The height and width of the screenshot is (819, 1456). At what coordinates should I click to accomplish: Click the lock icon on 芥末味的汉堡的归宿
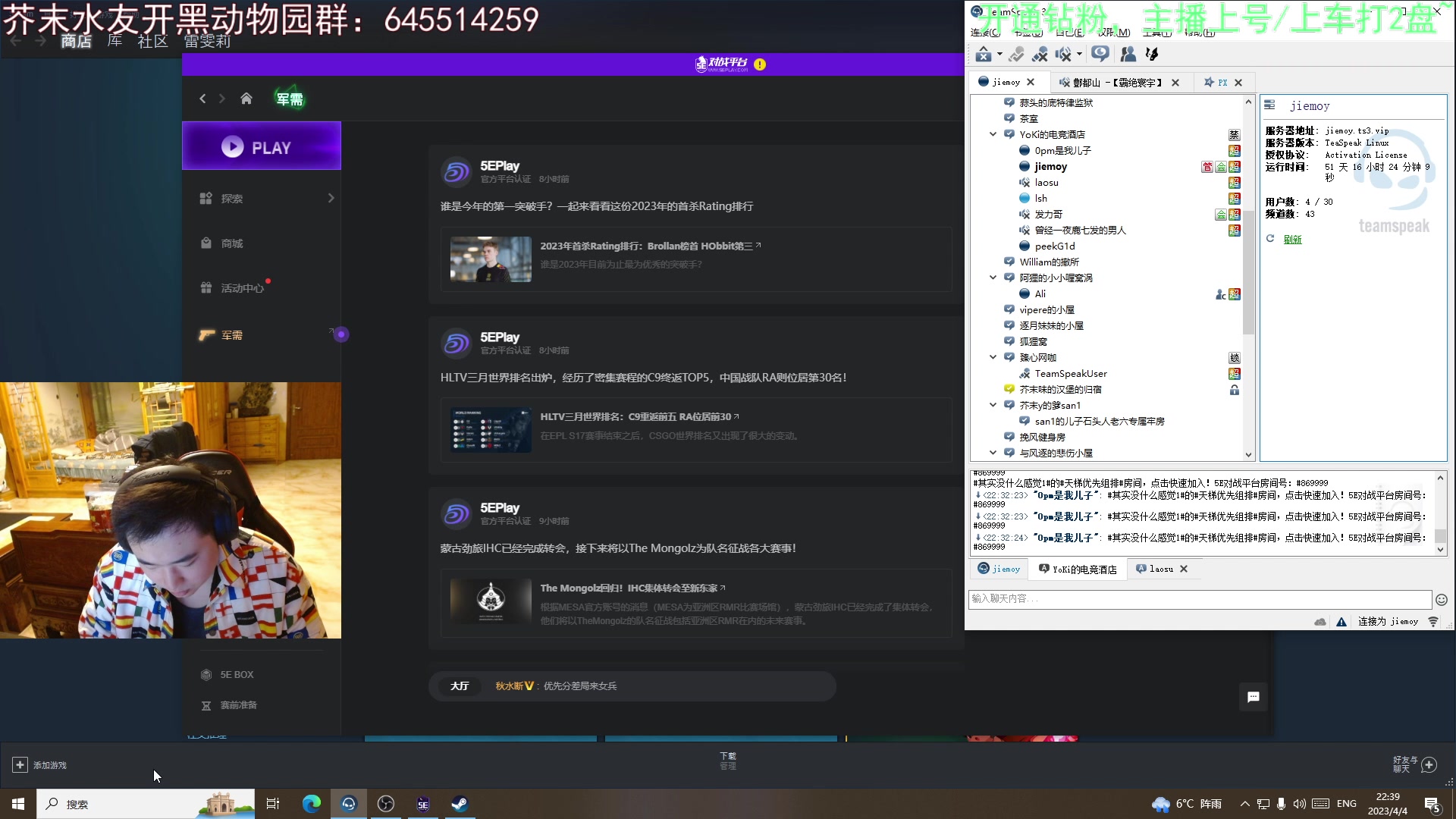pyautogui.click(x=1234, y=390)
